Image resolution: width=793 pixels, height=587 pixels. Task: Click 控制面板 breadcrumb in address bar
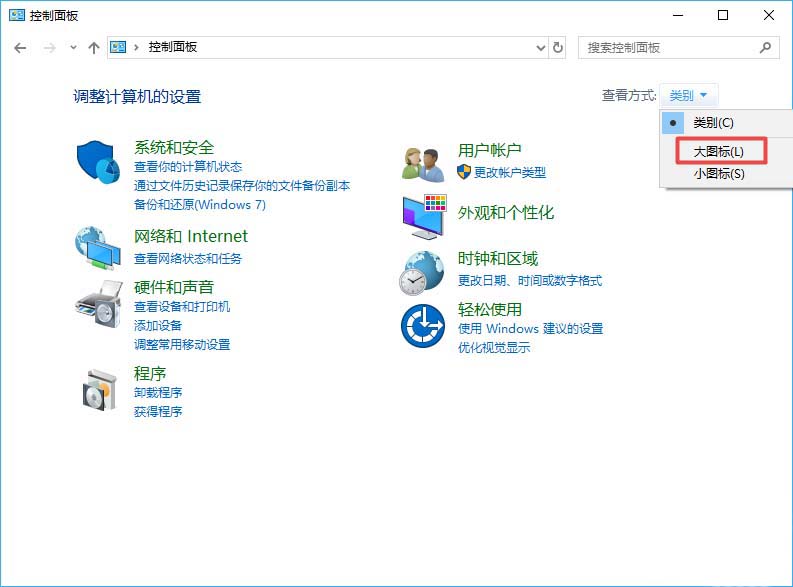pyautogui.click(x=172, y=47)
